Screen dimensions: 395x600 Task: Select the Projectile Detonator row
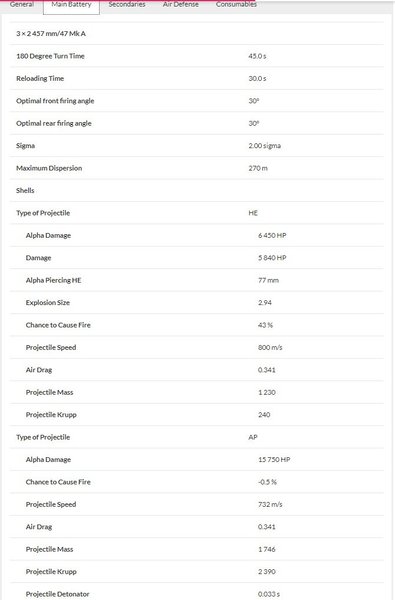pyautogui.click(x=197, y=592)
